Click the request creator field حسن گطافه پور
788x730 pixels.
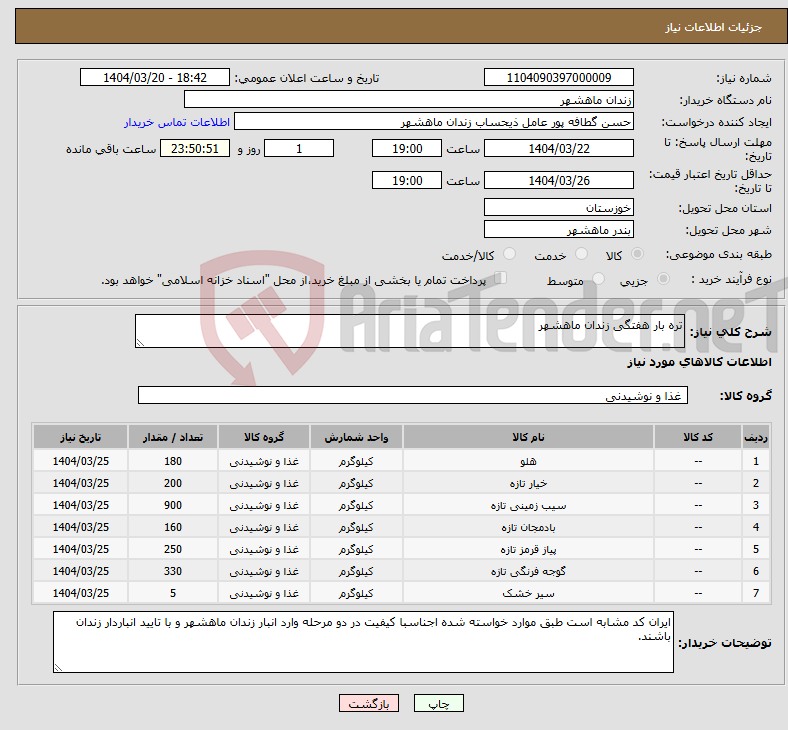(434, 122)
